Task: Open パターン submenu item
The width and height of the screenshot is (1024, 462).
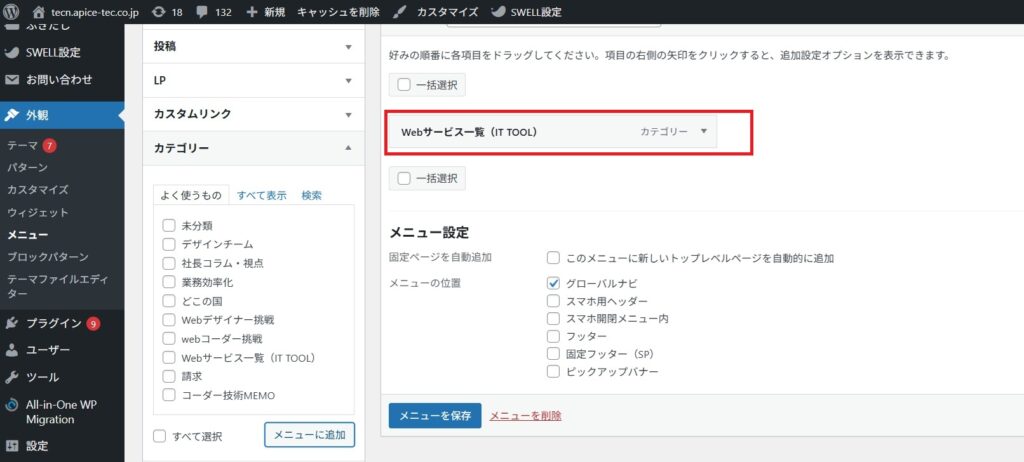Action: 27,167
